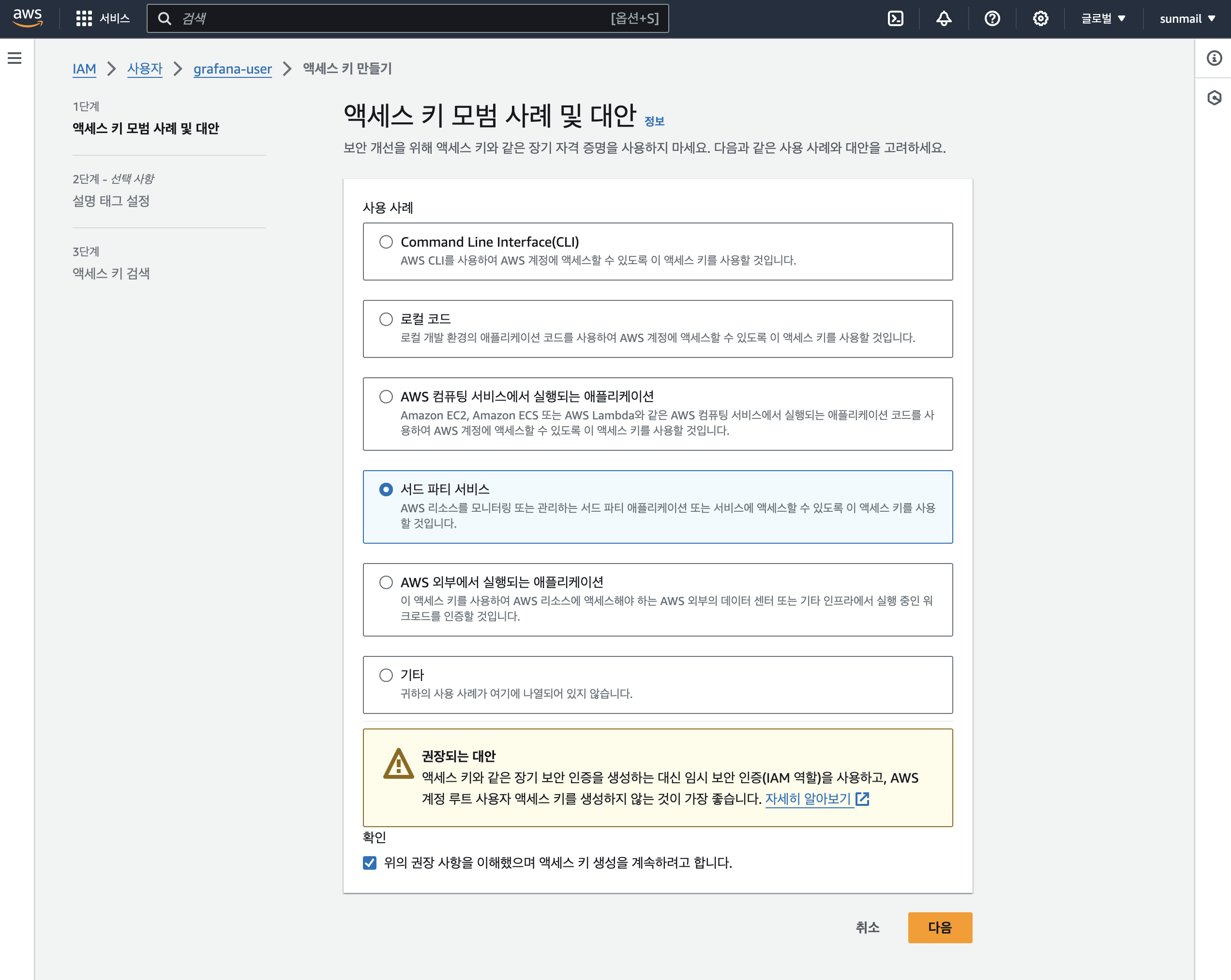Open the settings gear icon
Viewport: 1231px width, 980px height.
point(1040,19)
